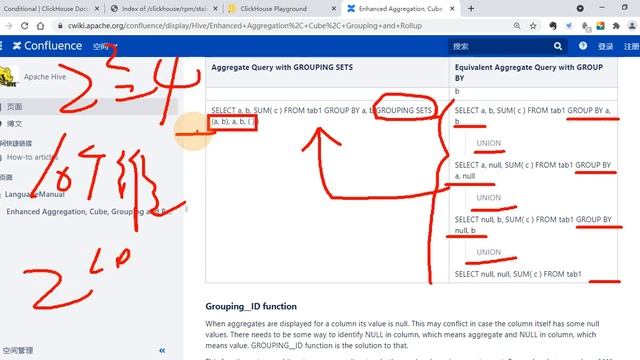Open the LanguageManual tree item
This screenshot has height=360, width=640.
35,194
